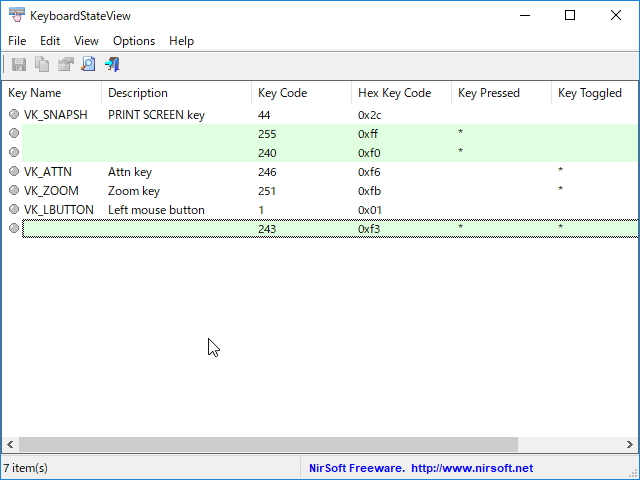Click the hex code 0x2c cell
This screenshot has width=640, height=480.
click(x=369, y=115)
